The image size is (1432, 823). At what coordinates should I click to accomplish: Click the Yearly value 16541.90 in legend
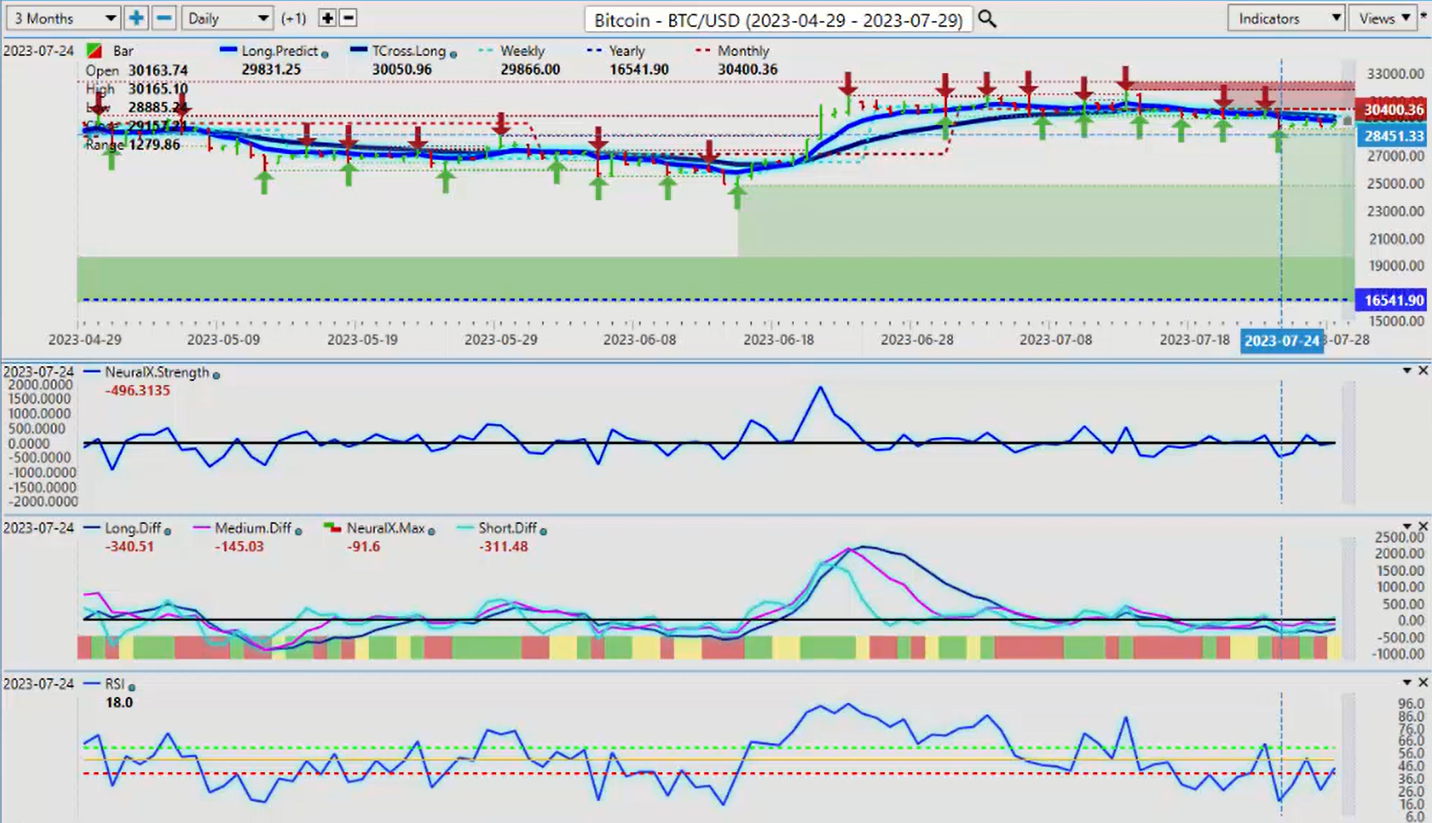pyautogui.click(x=639, y=70)
